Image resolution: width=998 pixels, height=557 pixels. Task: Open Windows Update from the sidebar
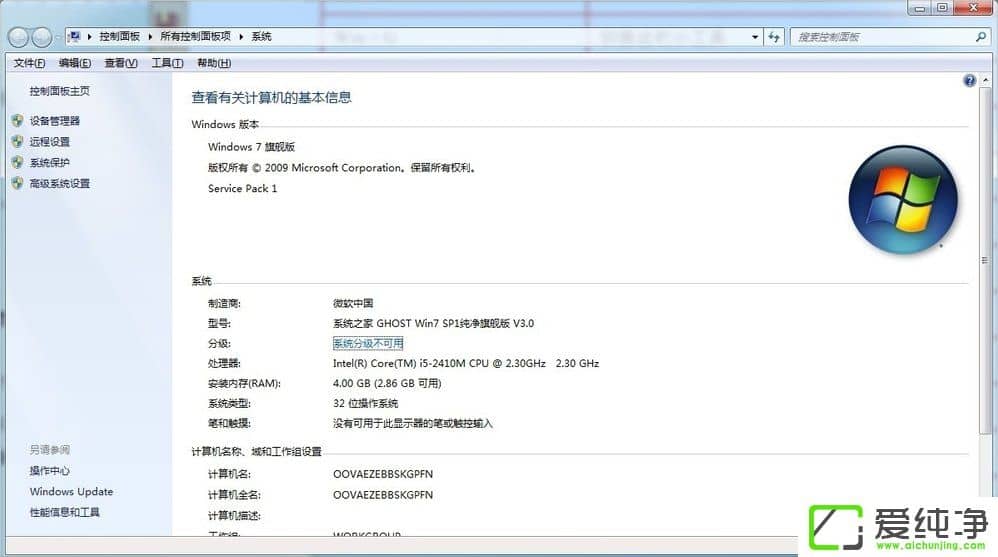coord(71,492)
